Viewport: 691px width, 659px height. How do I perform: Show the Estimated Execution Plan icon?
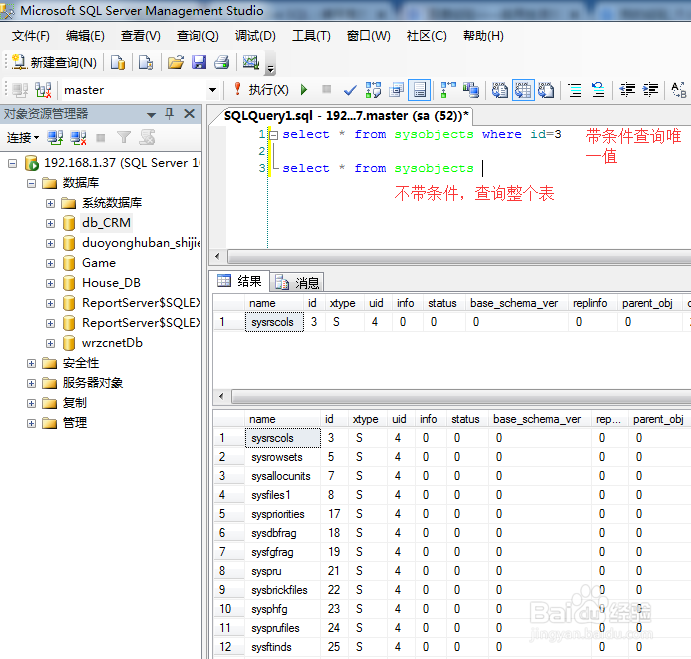(x=373, y=90)
